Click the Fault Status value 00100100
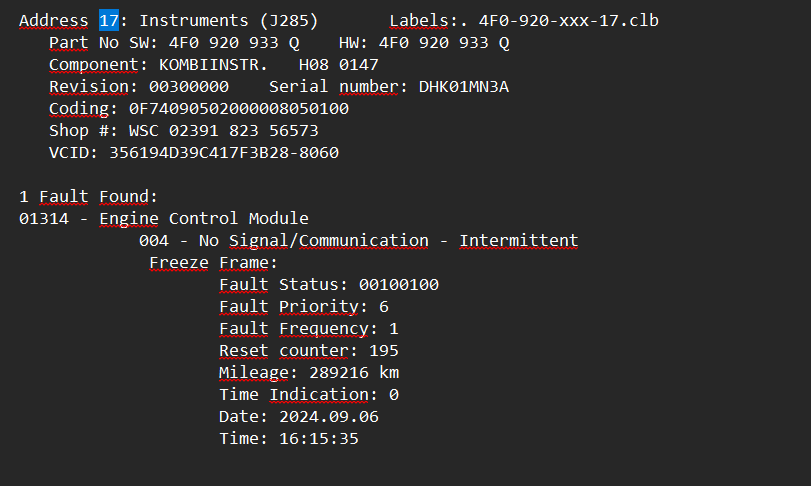This screenshot has width=811, height=486. [x=399, y=284]
